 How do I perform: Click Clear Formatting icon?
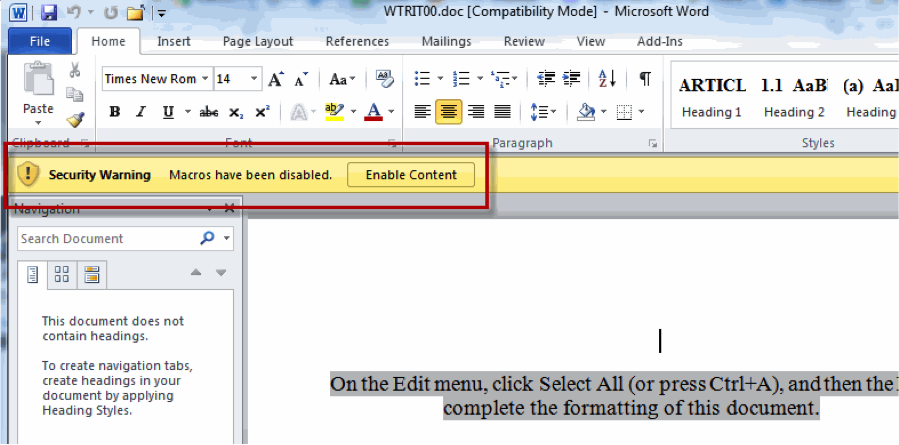click(385, 79)
